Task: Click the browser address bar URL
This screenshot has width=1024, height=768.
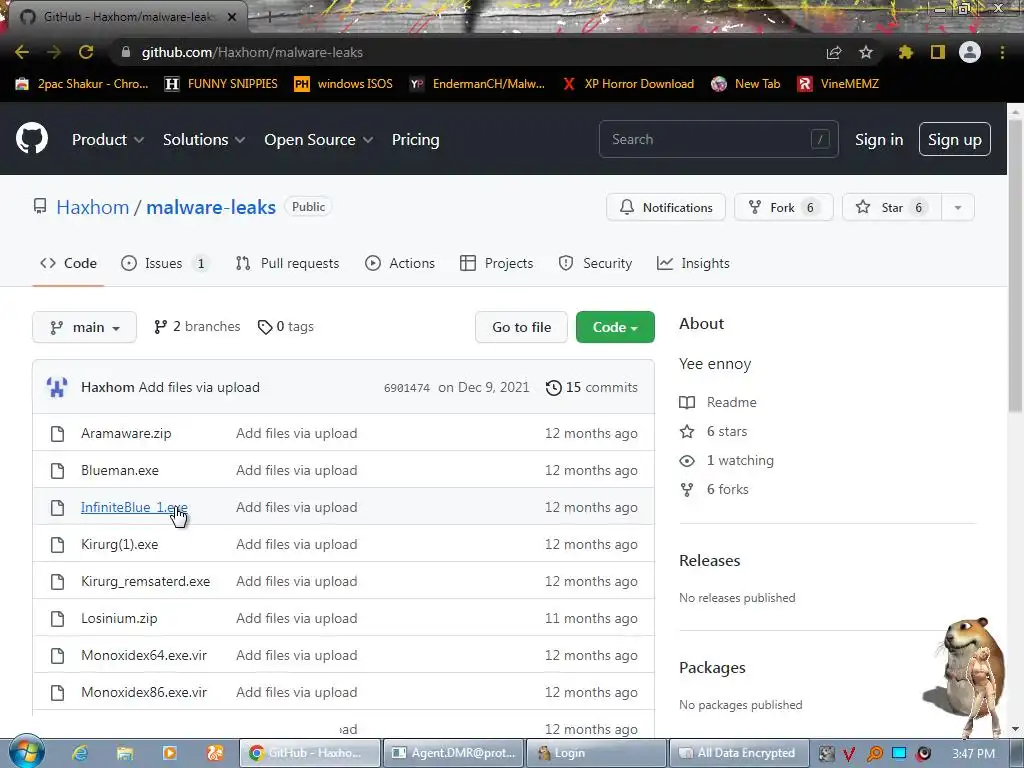Action: [x=252, y=52]
